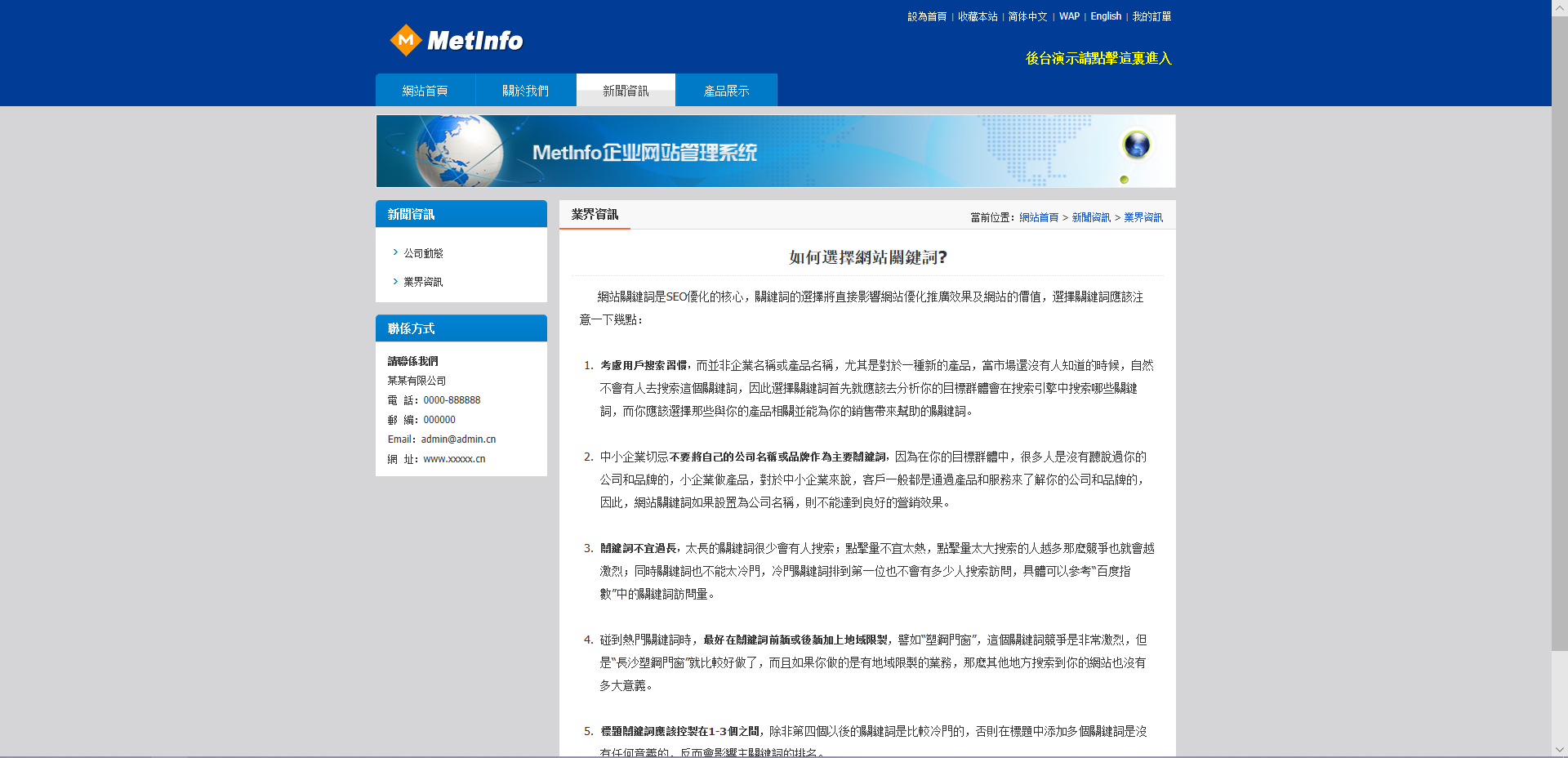Select the 新聞資訊 navigation tab

point(626,91)
